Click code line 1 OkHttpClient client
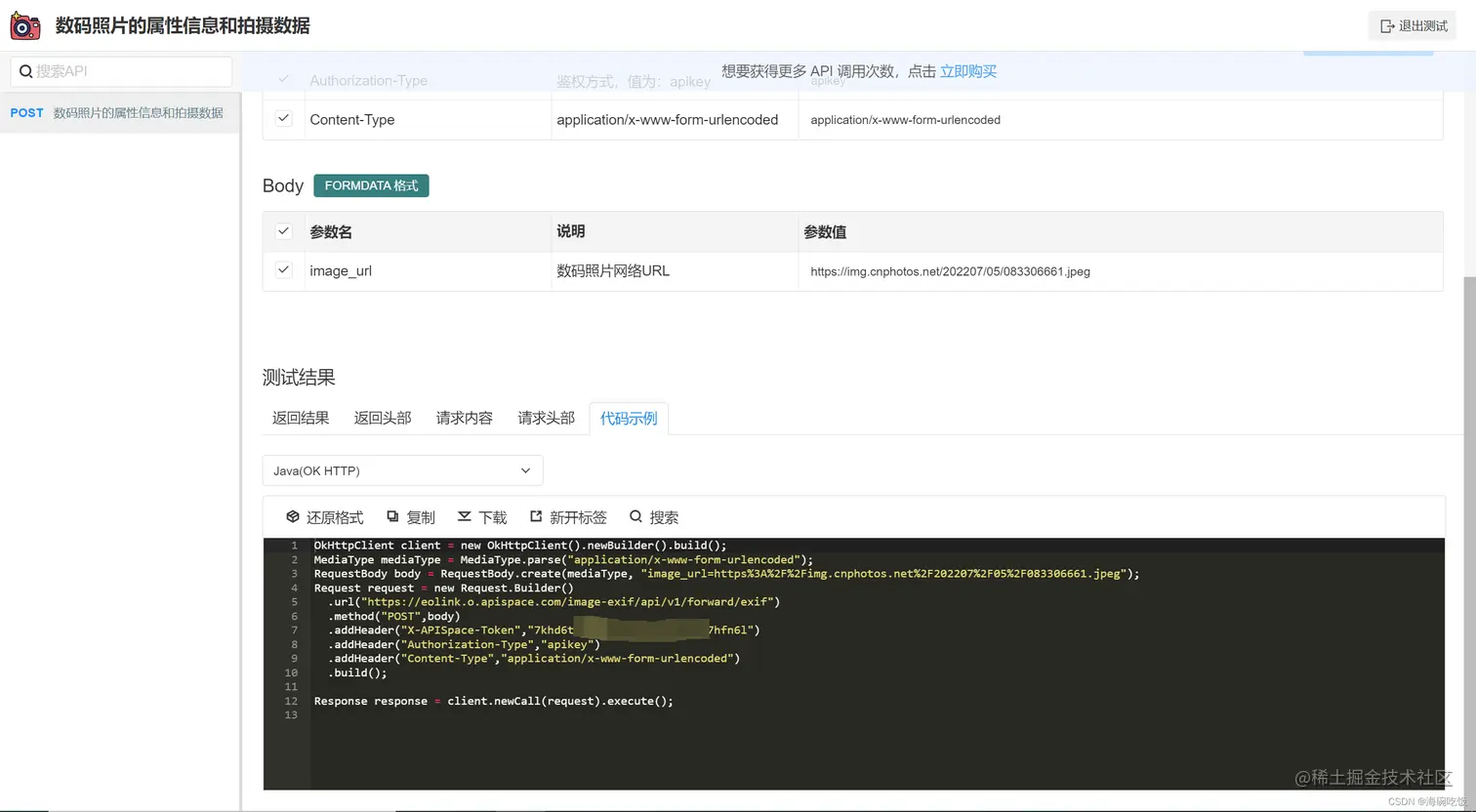 pyautogui.click(x=520, y=546)
